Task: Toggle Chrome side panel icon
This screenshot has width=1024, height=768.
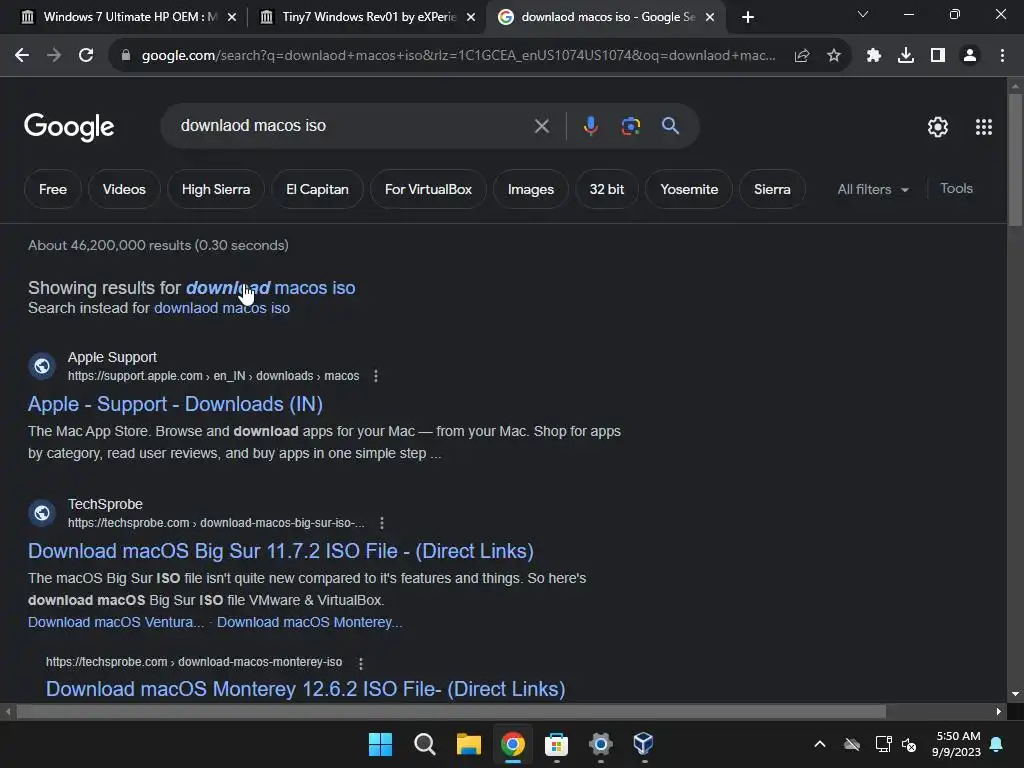Action: click(x=938, y=56)
